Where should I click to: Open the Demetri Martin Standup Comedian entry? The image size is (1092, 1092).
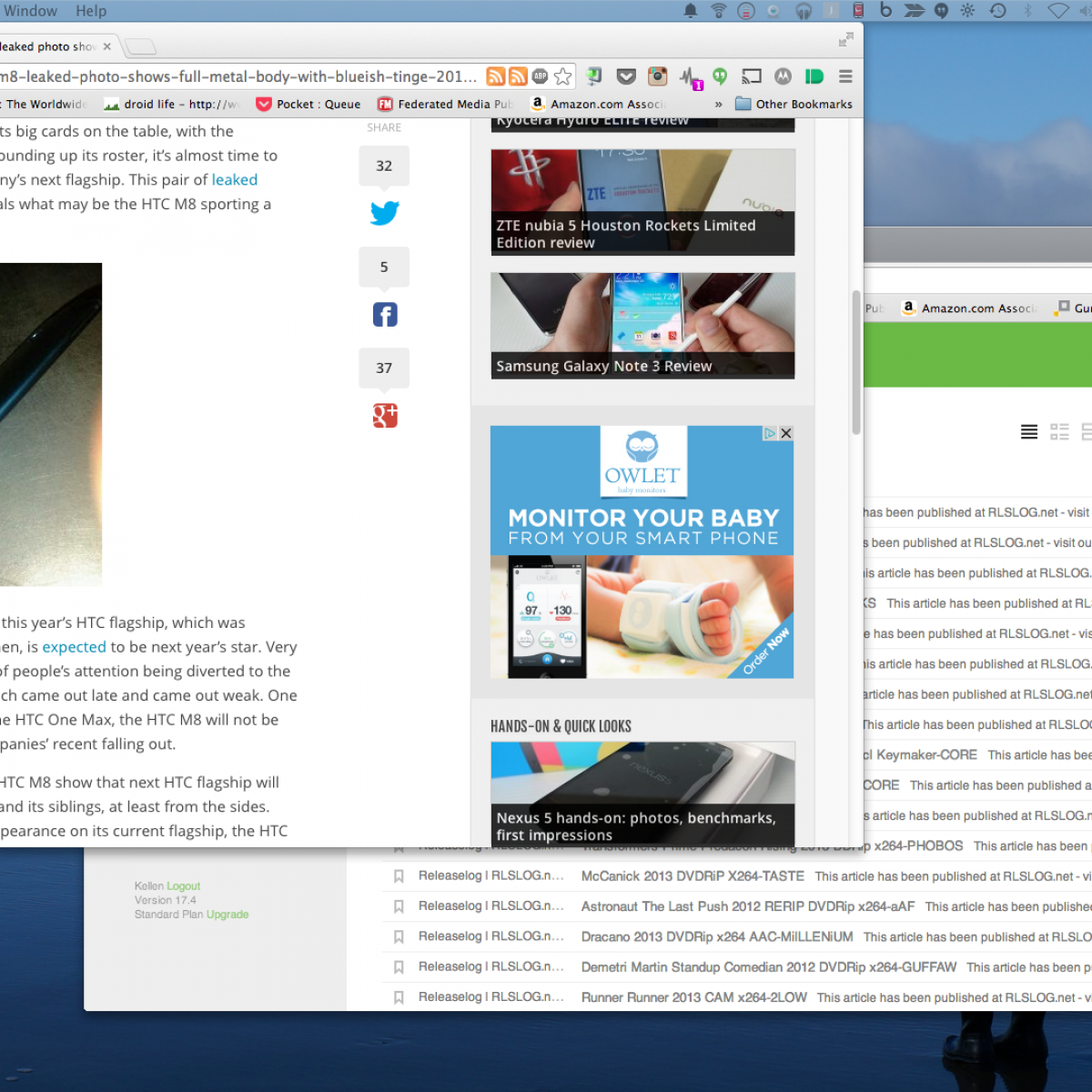point(769,967)
